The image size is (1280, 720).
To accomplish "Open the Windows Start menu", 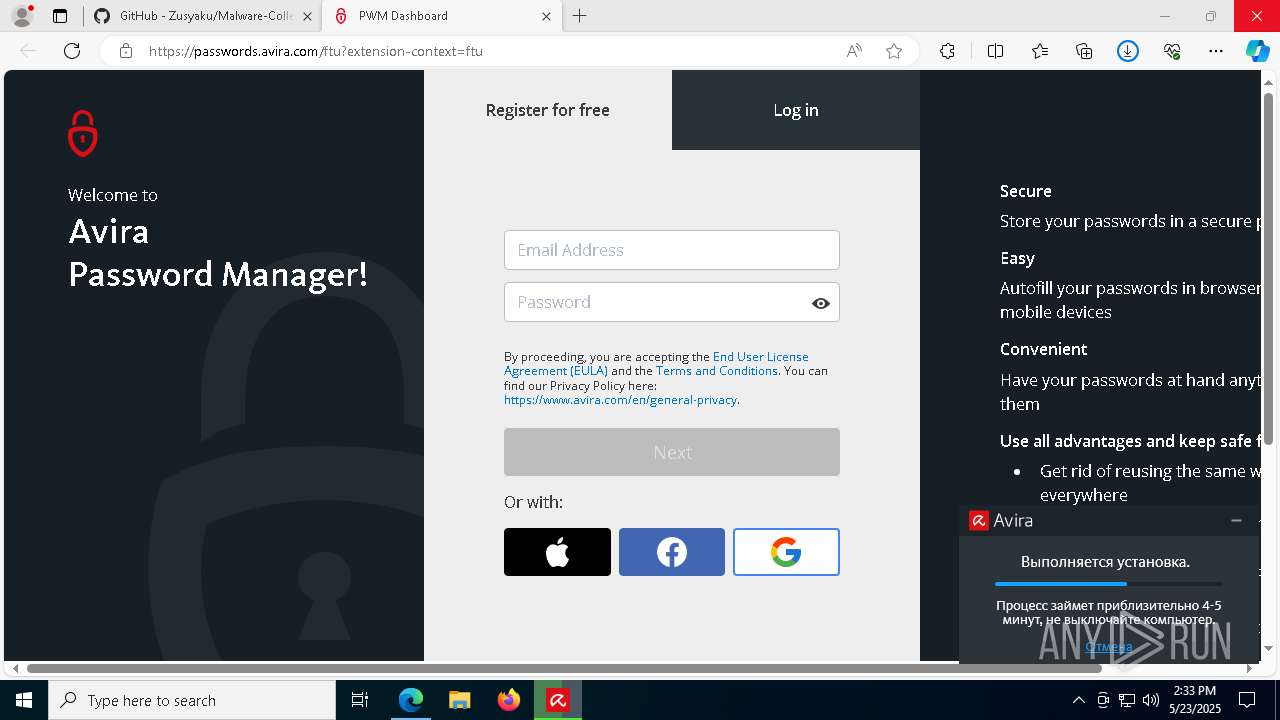I will click(24, 700).
